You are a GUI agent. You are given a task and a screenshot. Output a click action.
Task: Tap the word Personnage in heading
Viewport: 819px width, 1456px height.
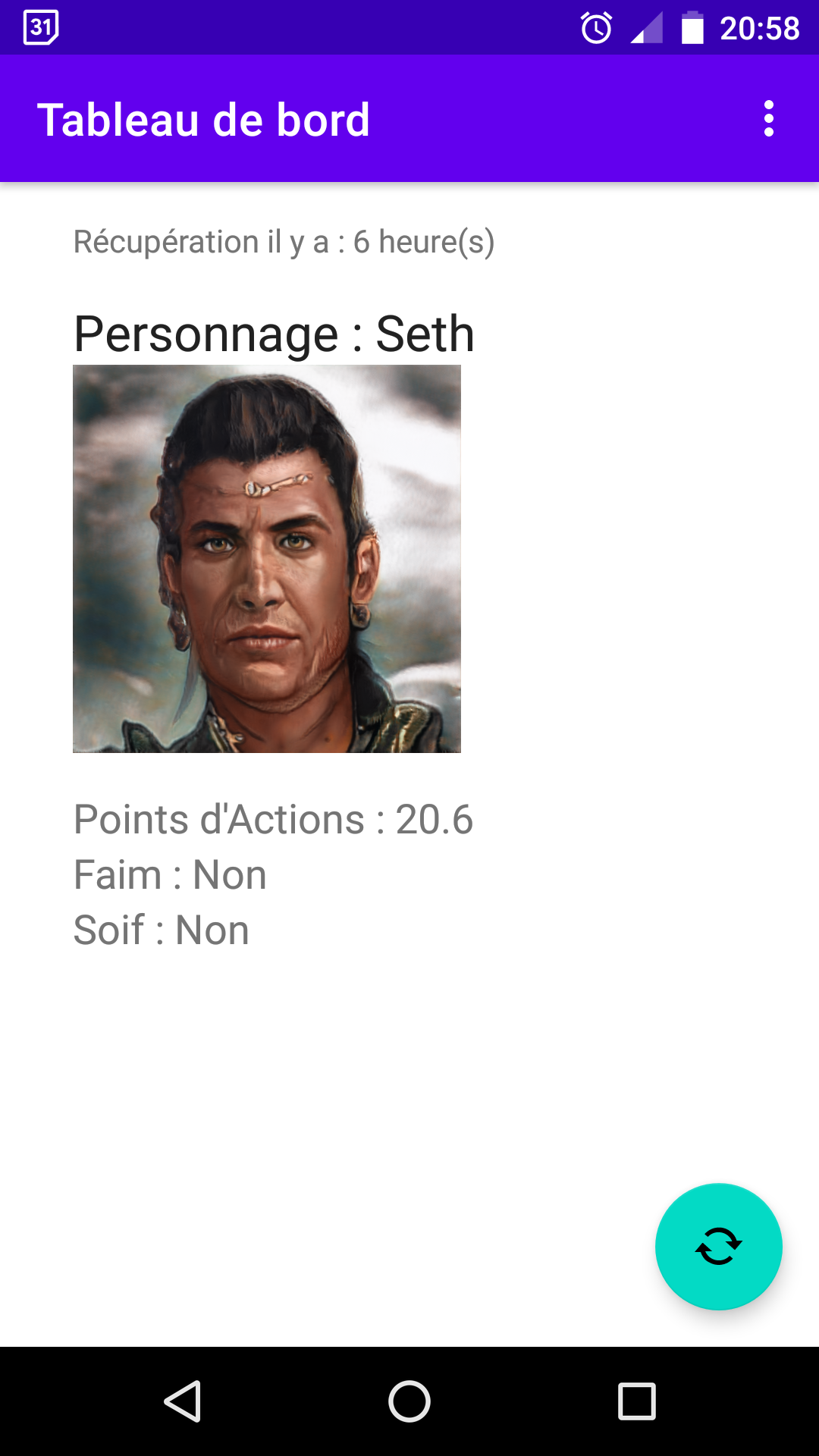click(206, 334)
